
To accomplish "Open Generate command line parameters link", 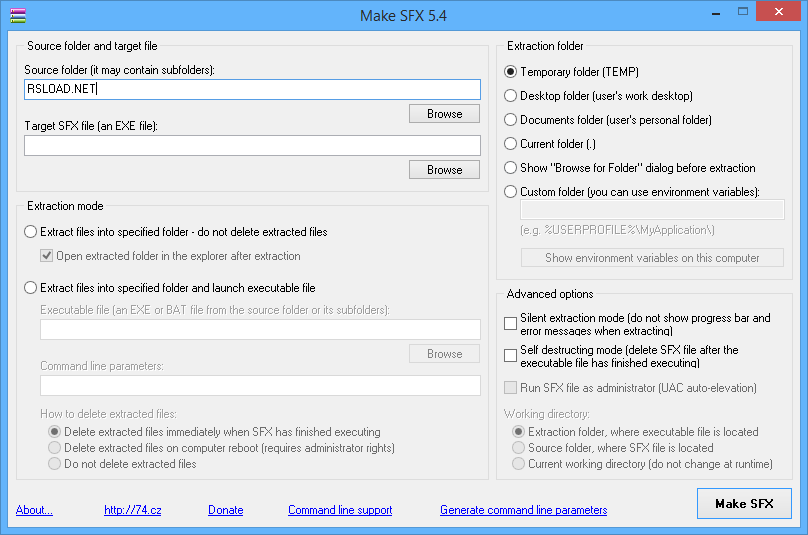I will pyautogui.click(x=523, y=510).
